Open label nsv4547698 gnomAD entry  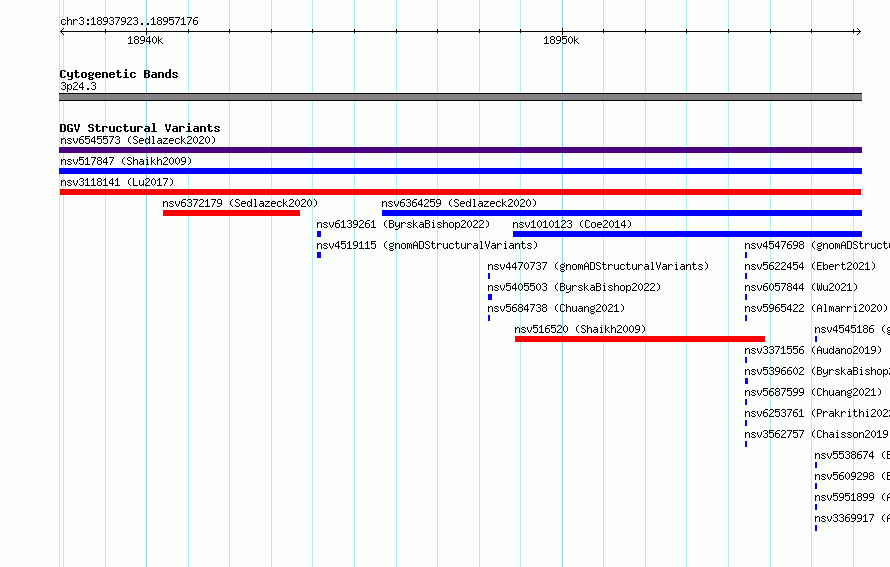point(817,245)
